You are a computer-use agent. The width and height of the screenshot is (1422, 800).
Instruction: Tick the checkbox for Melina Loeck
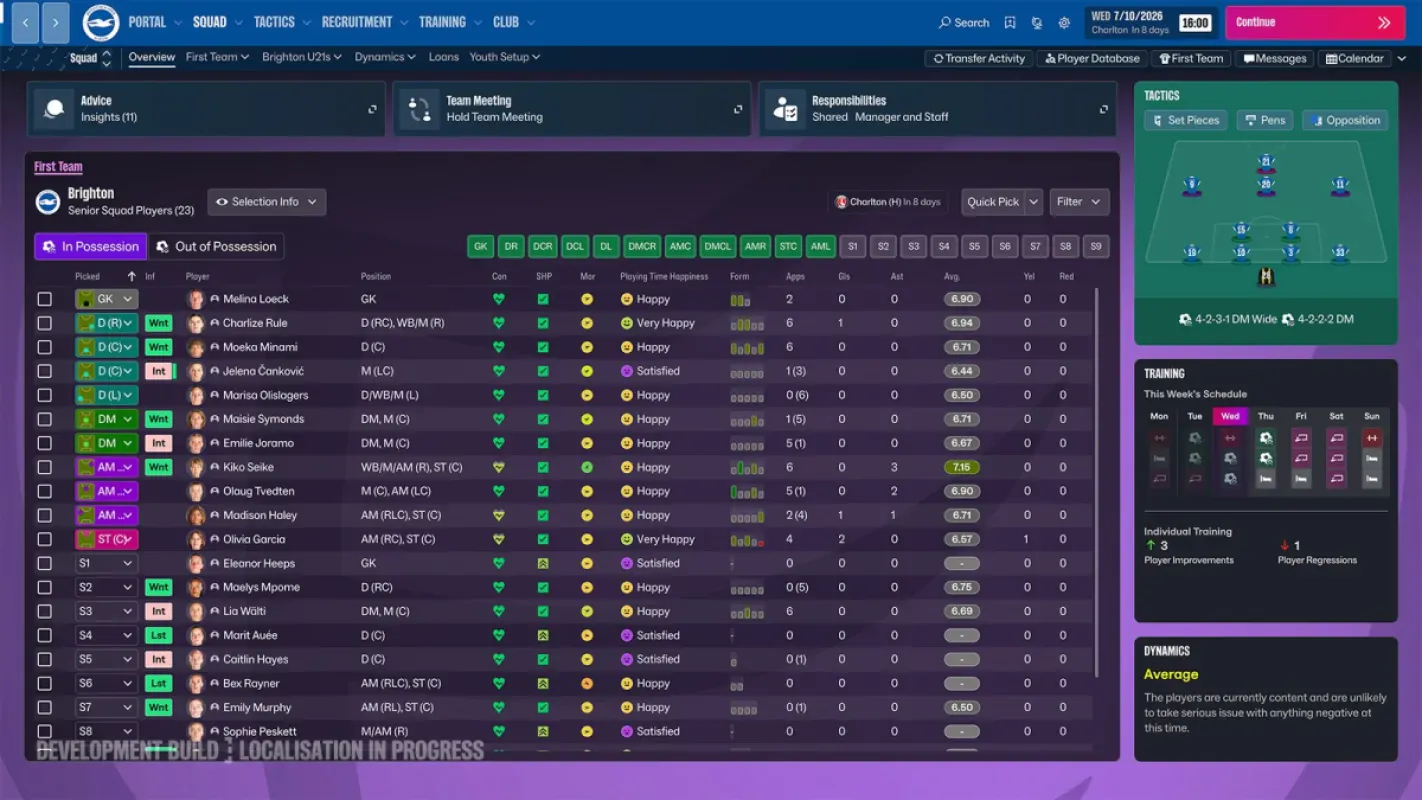click(44, 299)
